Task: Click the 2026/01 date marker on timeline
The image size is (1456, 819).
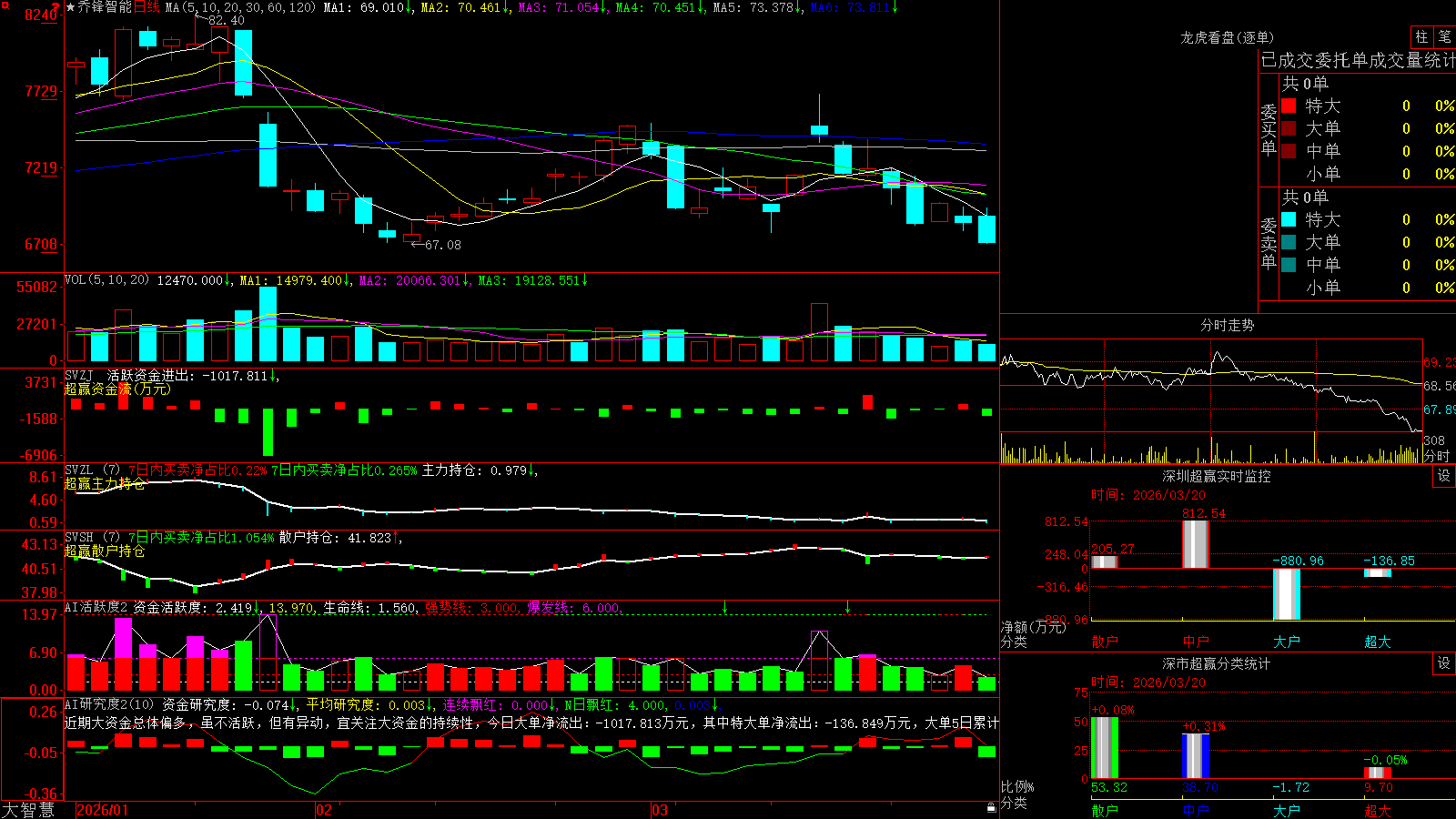Action: [x=102, y=810]
